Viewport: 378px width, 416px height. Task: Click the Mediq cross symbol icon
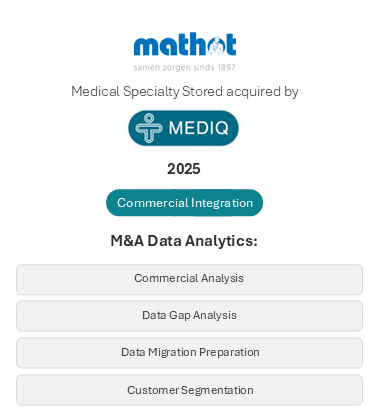coord(149,128)
